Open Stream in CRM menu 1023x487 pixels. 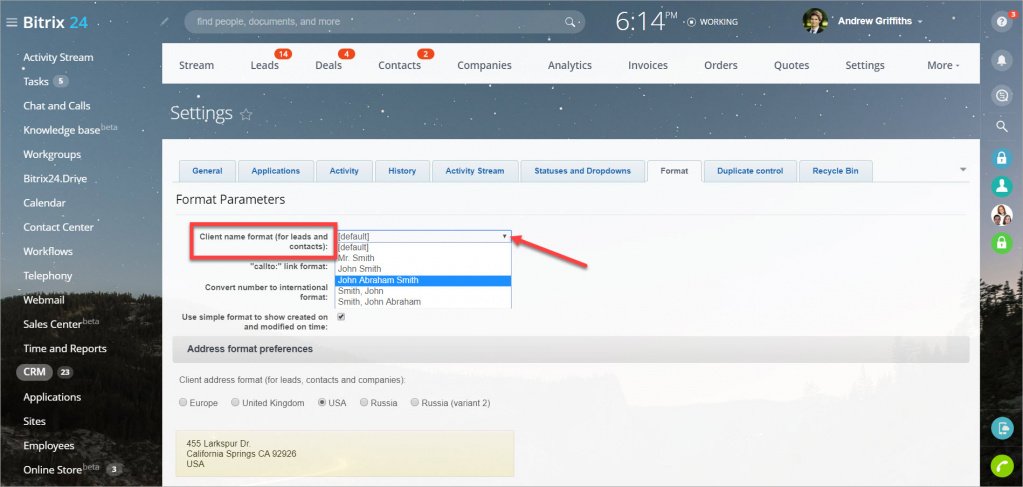(196, 65)
